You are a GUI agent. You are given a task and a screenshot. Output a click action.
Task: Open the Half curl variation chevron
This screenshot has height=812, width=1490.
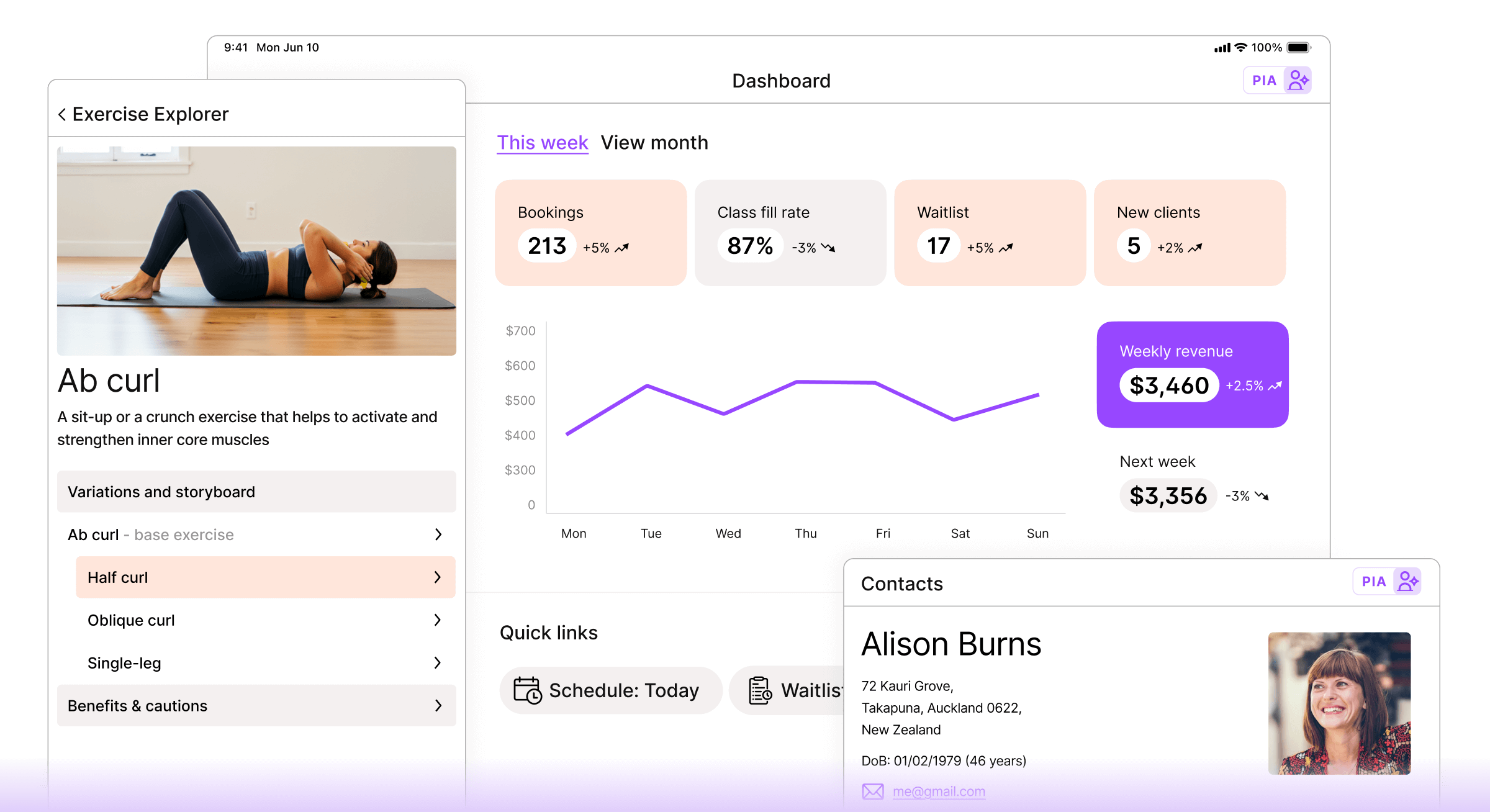pos(438,577)
